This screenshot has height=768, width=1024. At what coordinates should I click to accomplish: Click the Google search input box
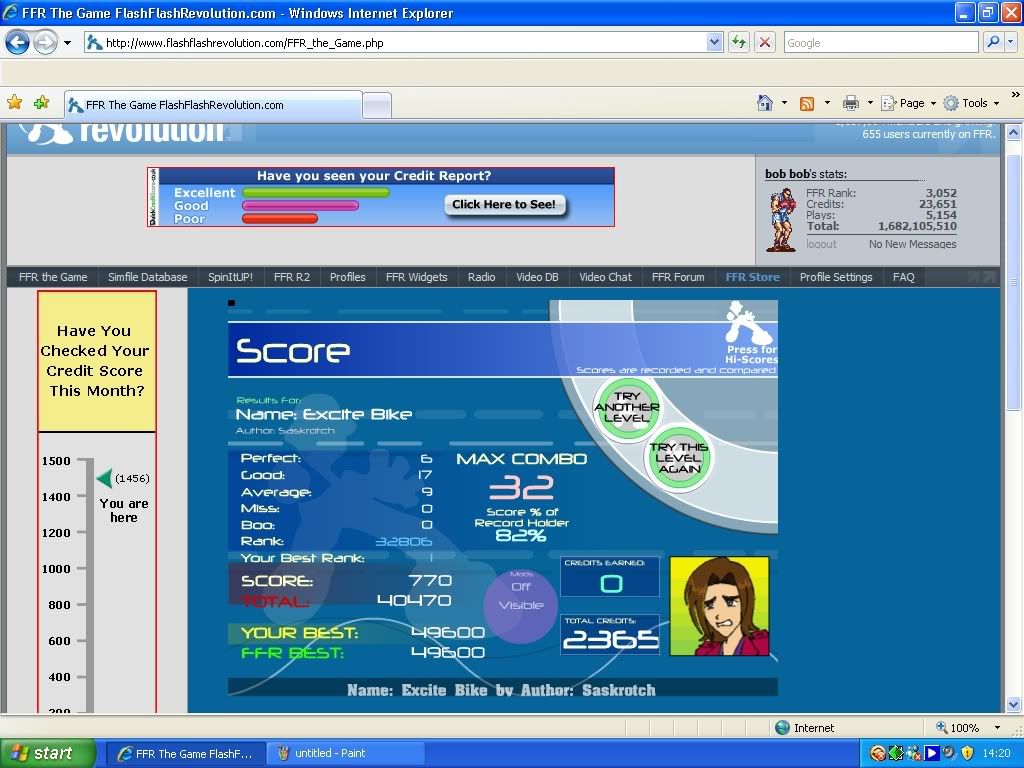pos(880,43)
